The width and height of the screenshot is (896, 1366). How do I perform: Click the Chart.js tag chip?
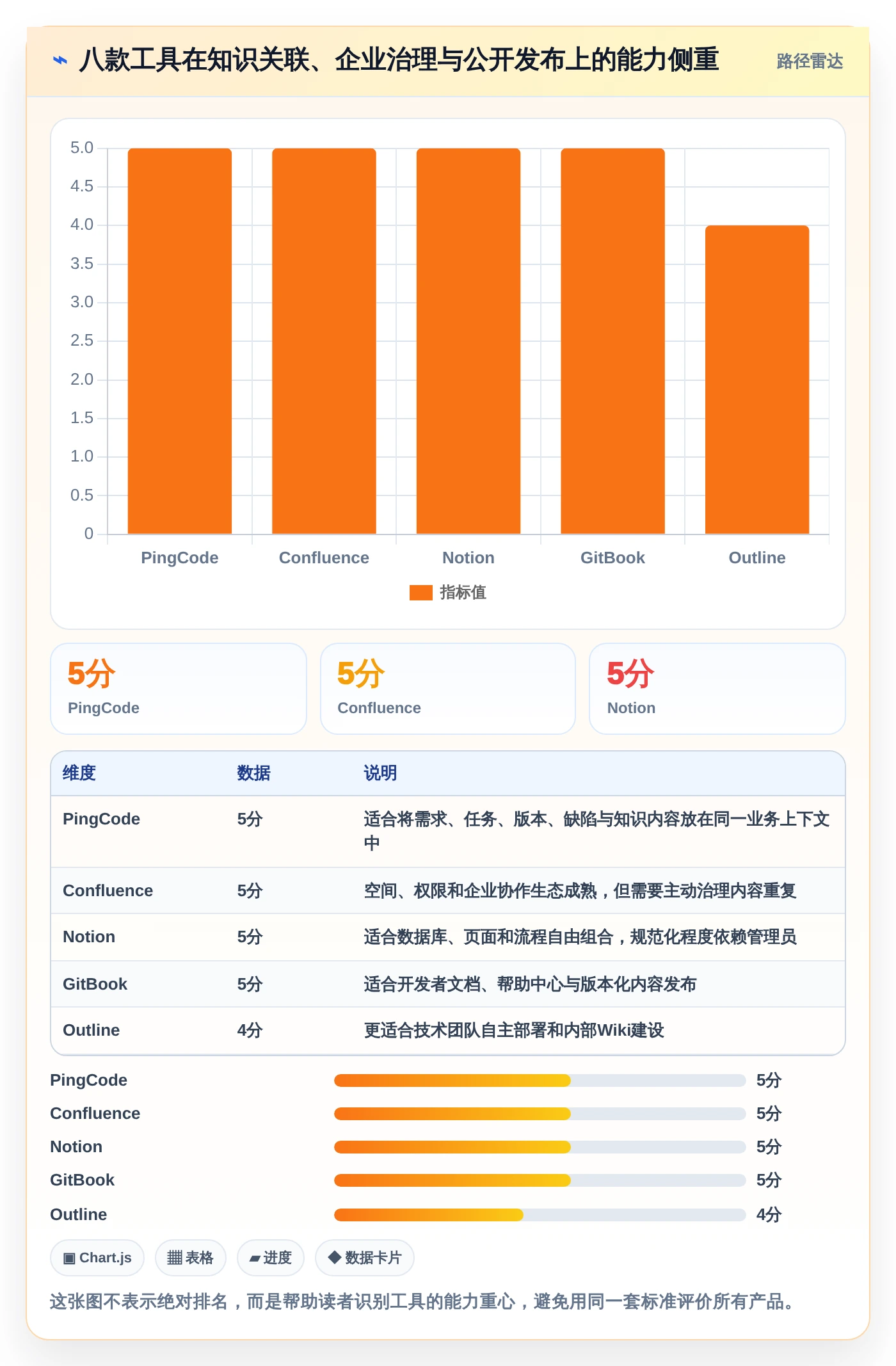pos(97,1258)
